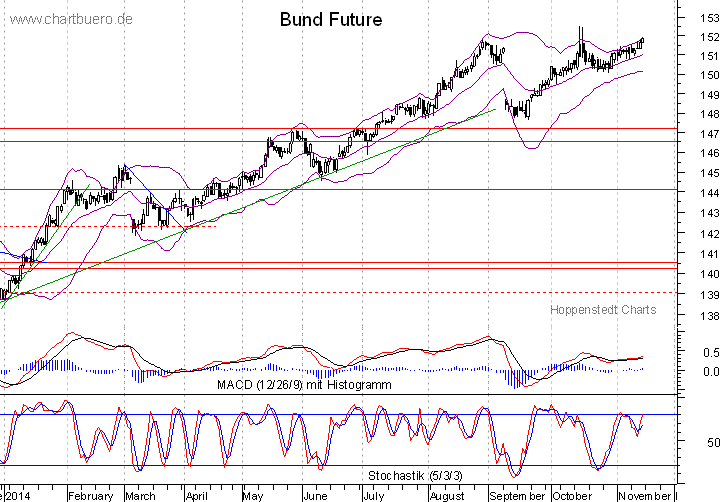The height and width of the screenshot is (502, 723).
Task: Click the 145 price axis value
Action: pyautogui.click(x=710, y=173)
